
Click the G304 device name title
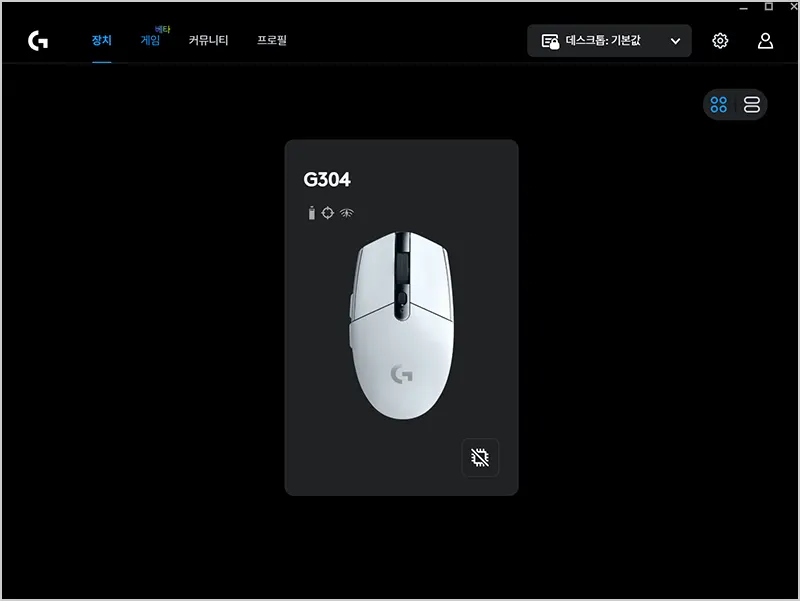pos(327,180)
